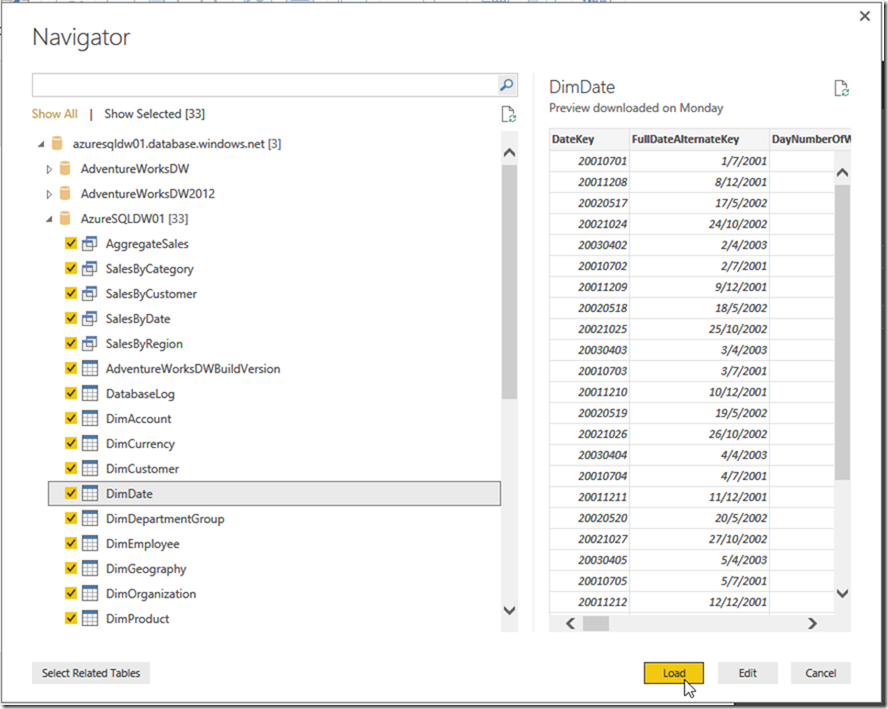Click the DimGeography table icon
Viewport: 888px width, 709px height.
coord(90,568)
